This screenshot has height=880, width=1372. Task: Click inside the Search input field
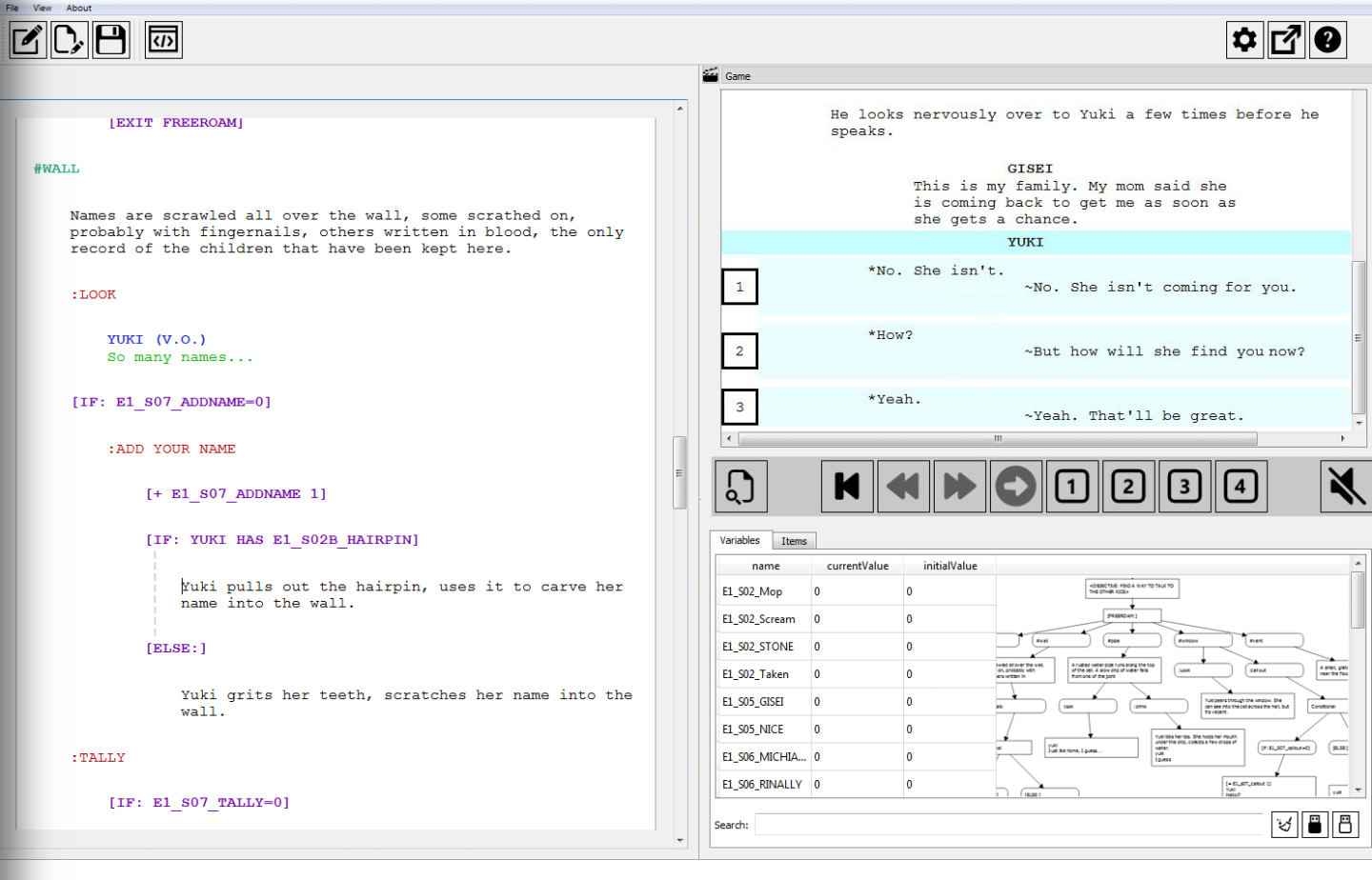1008,825
